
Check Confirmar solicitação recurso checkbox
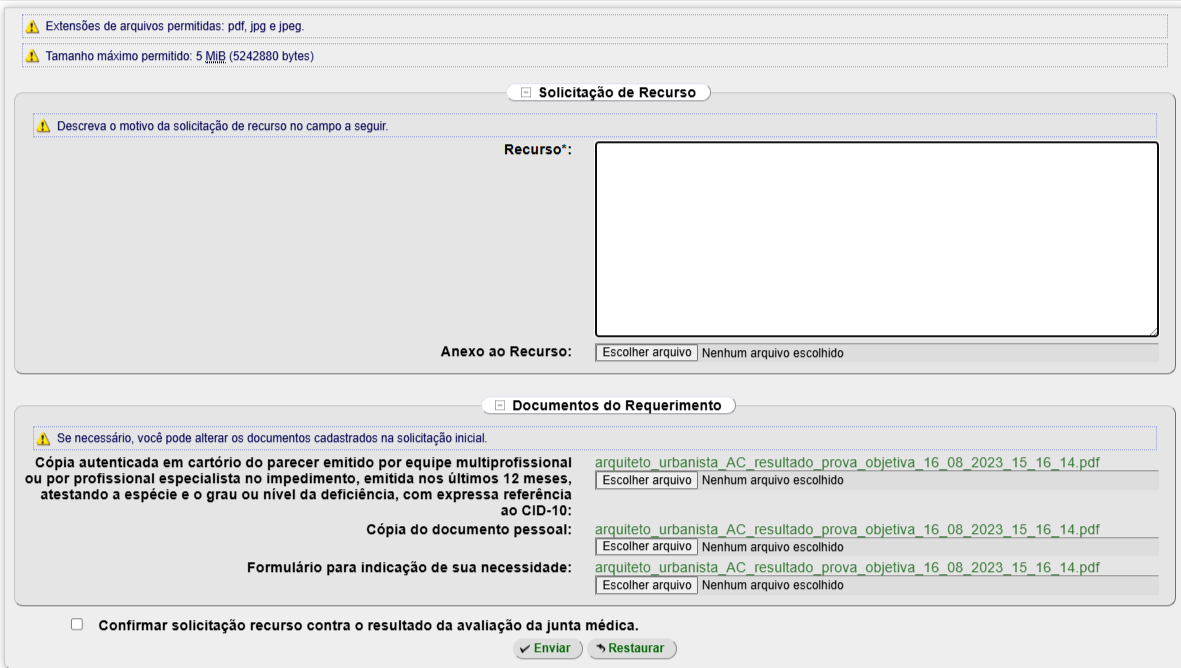click(x=77, y=624)
